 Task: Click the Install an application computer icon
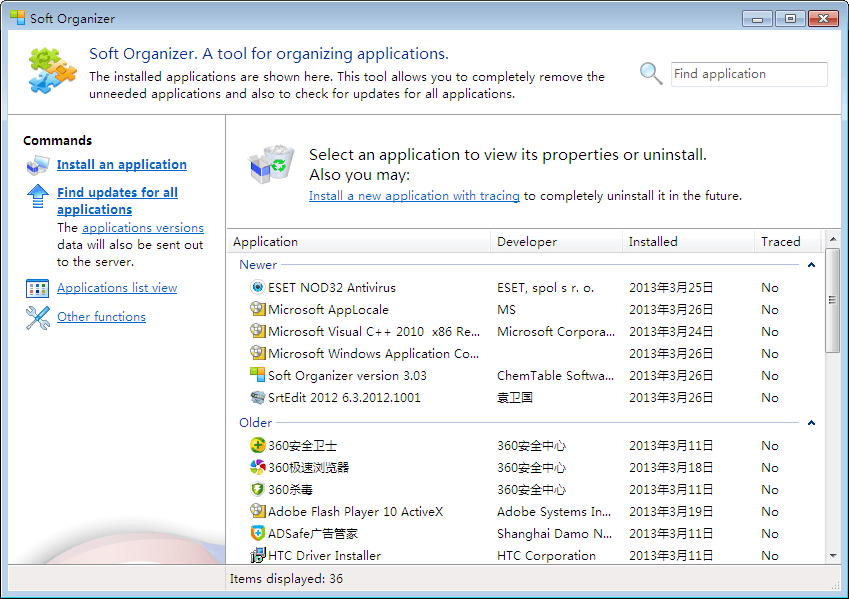(x=38, y=165)
